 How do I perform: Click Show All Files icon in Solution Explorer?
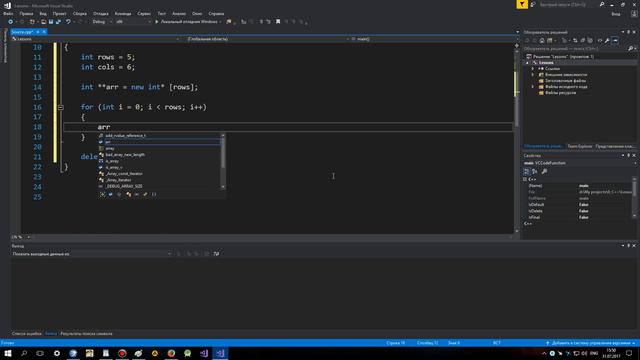point(590,40)
